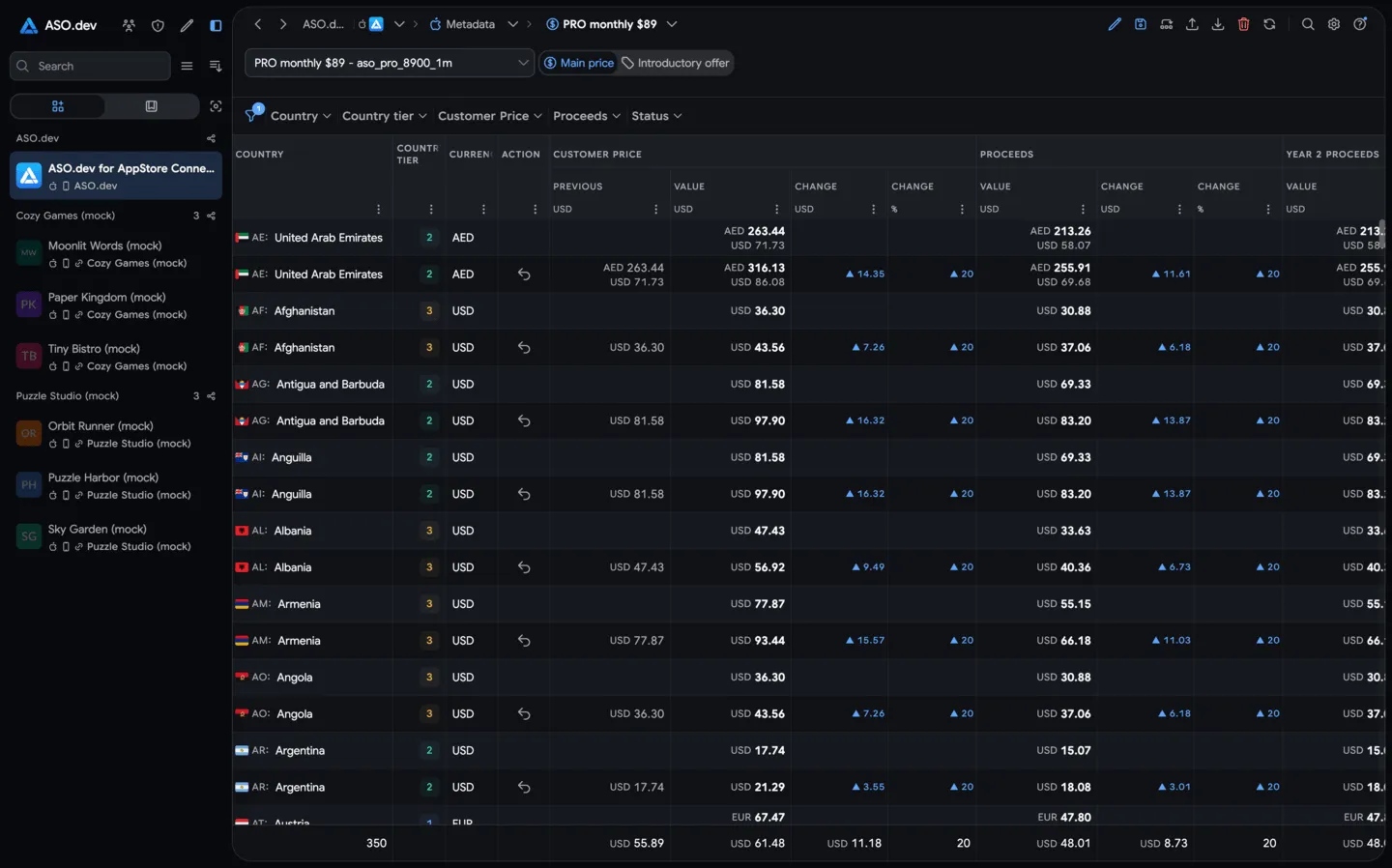
Task: Click the blue floppy-disk save icon
Action: [x=1141, y=24]
